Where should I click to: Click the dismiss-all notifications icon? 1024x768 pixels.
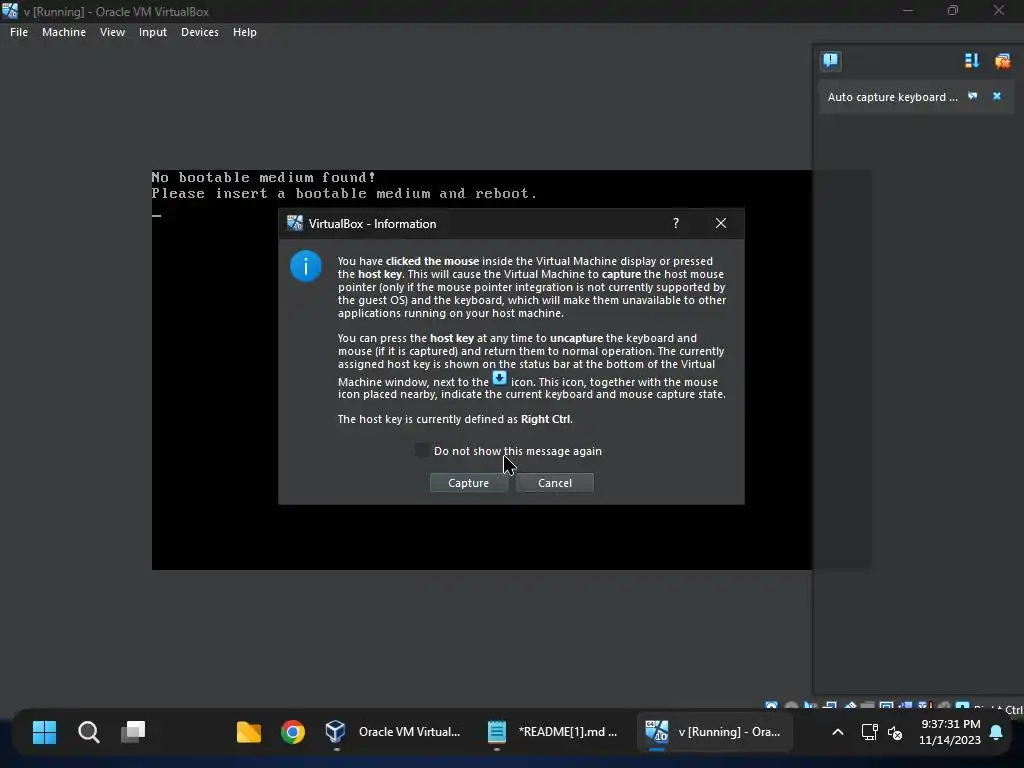pos(1002,61)
